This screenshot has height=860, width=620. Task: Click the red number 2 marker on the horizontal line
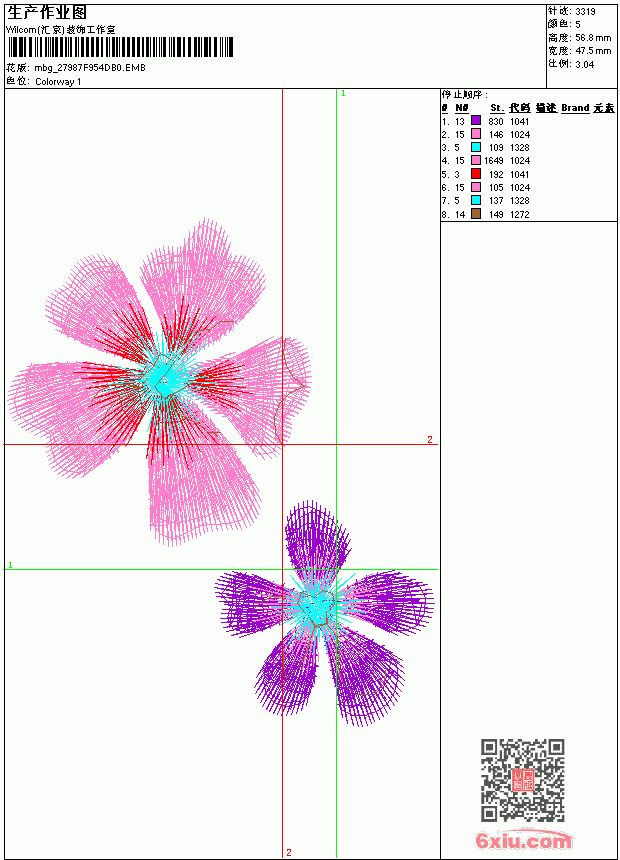point(430,439)
